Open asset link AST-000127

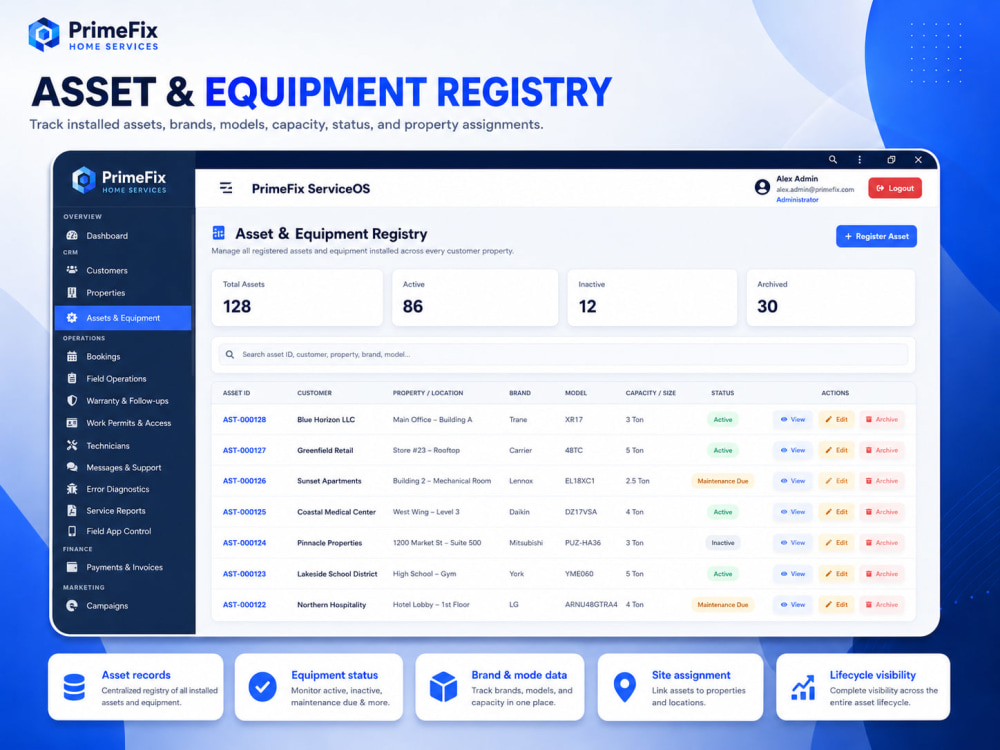(244, 450)
